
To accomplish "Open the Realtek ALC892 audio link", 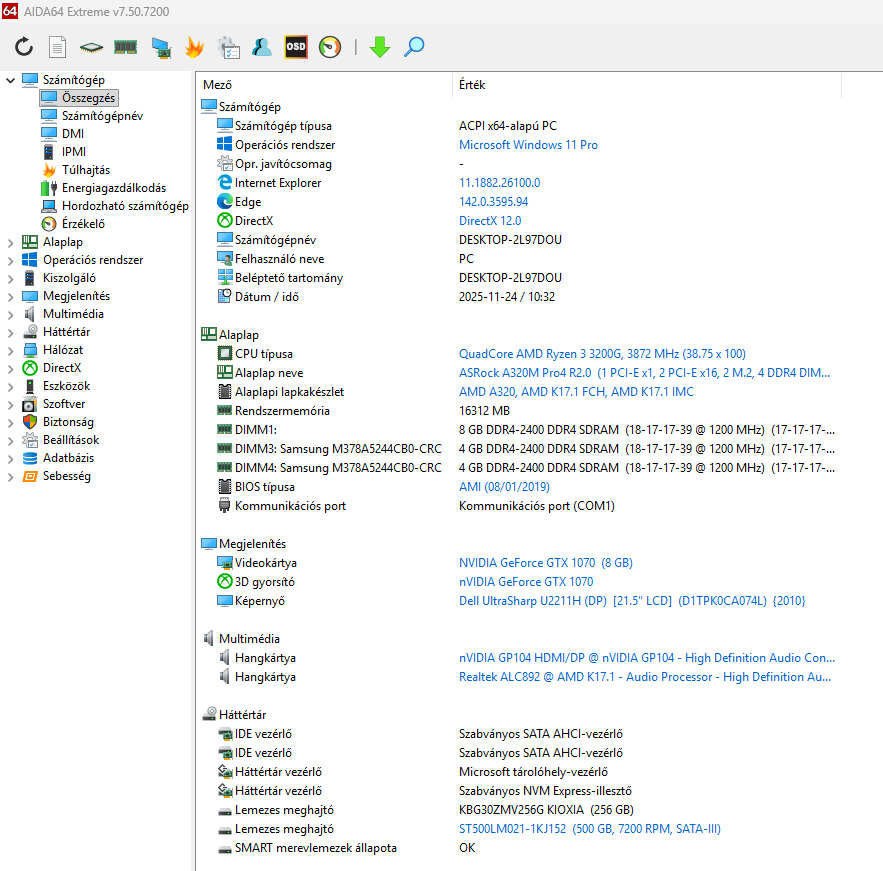I will [x=645, y=677].
